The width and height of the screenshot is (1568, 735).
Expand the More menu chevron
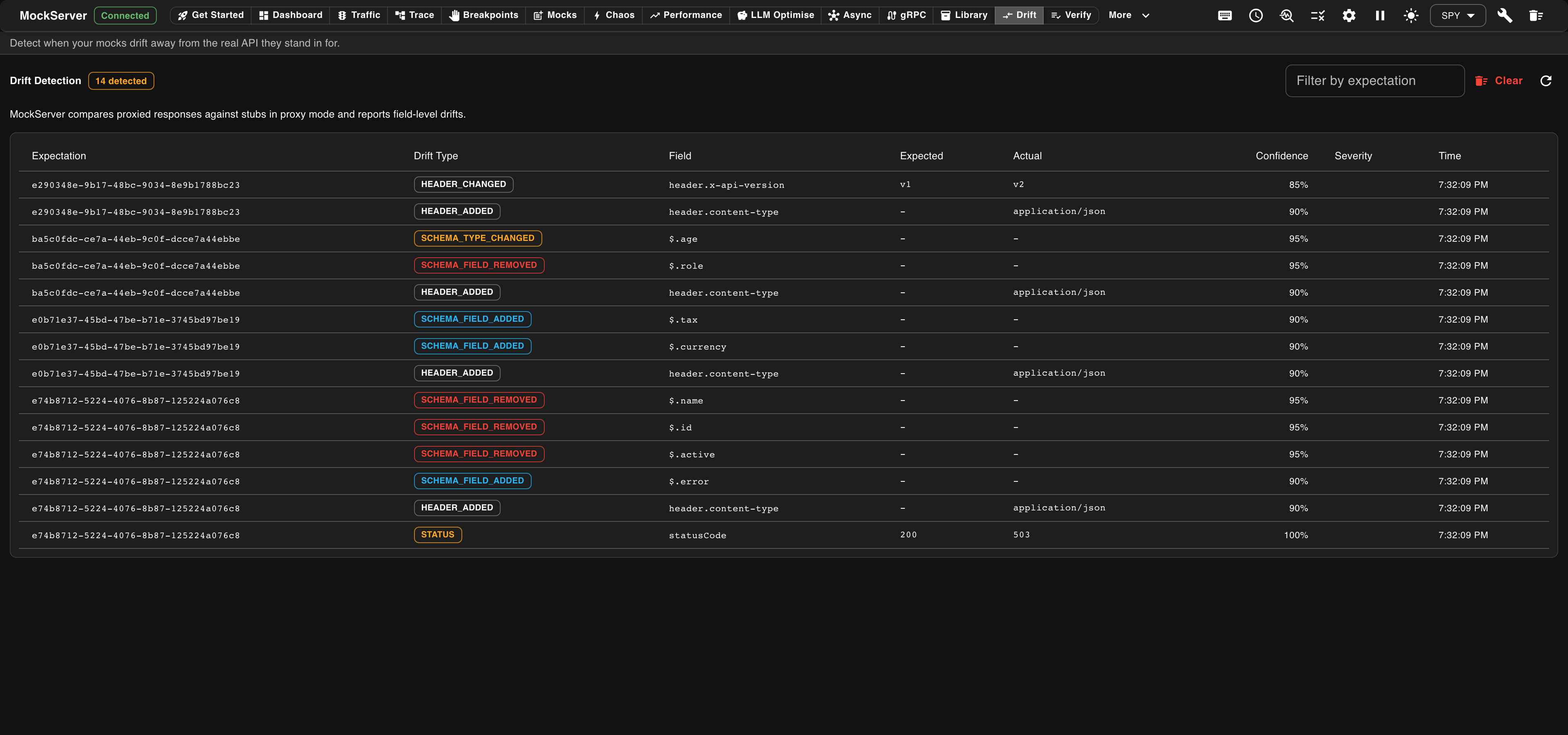[x=1145, y=15]
